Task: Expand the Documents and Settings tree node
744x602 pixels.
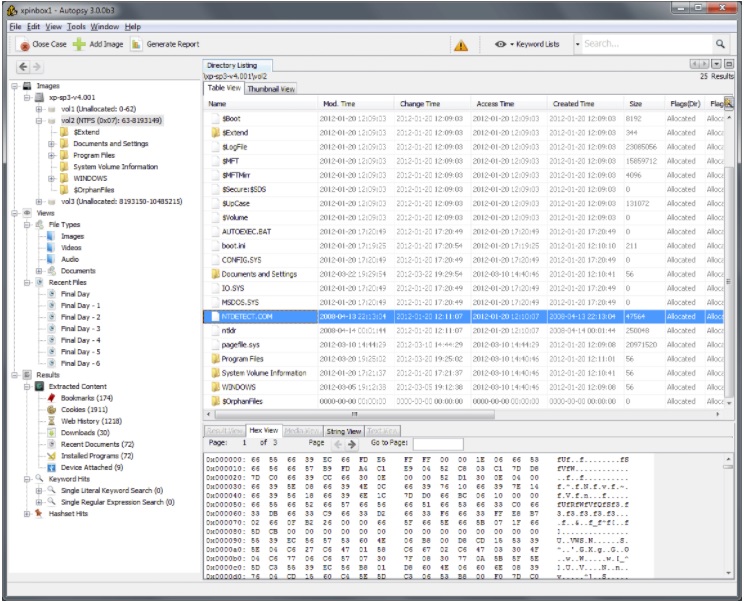Action: (x=51, y=143)
